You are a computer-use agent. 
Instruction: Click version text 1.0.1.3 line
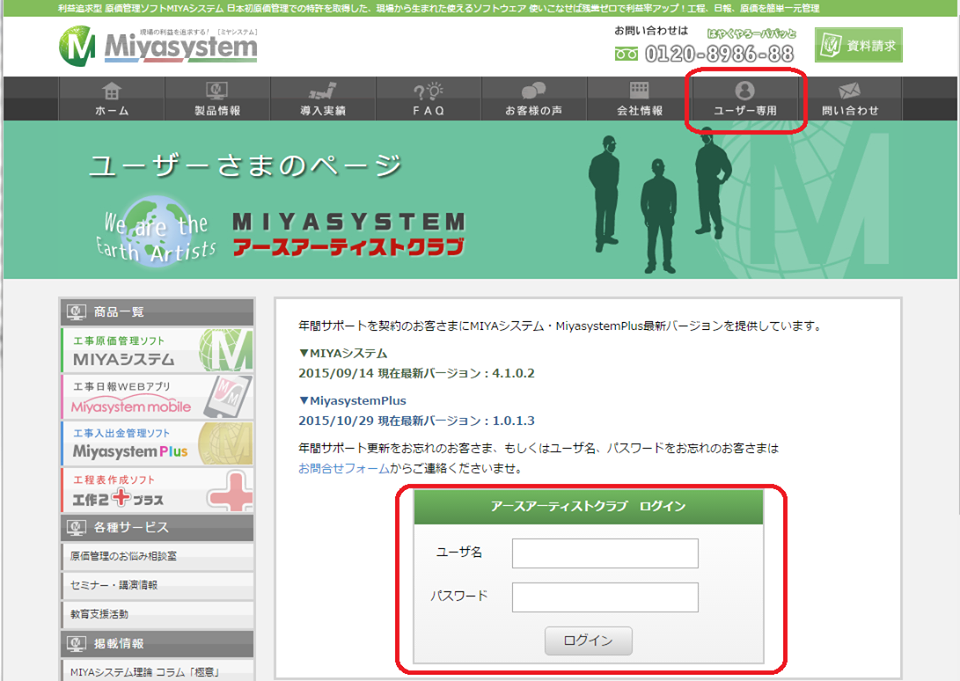point(416,421)
